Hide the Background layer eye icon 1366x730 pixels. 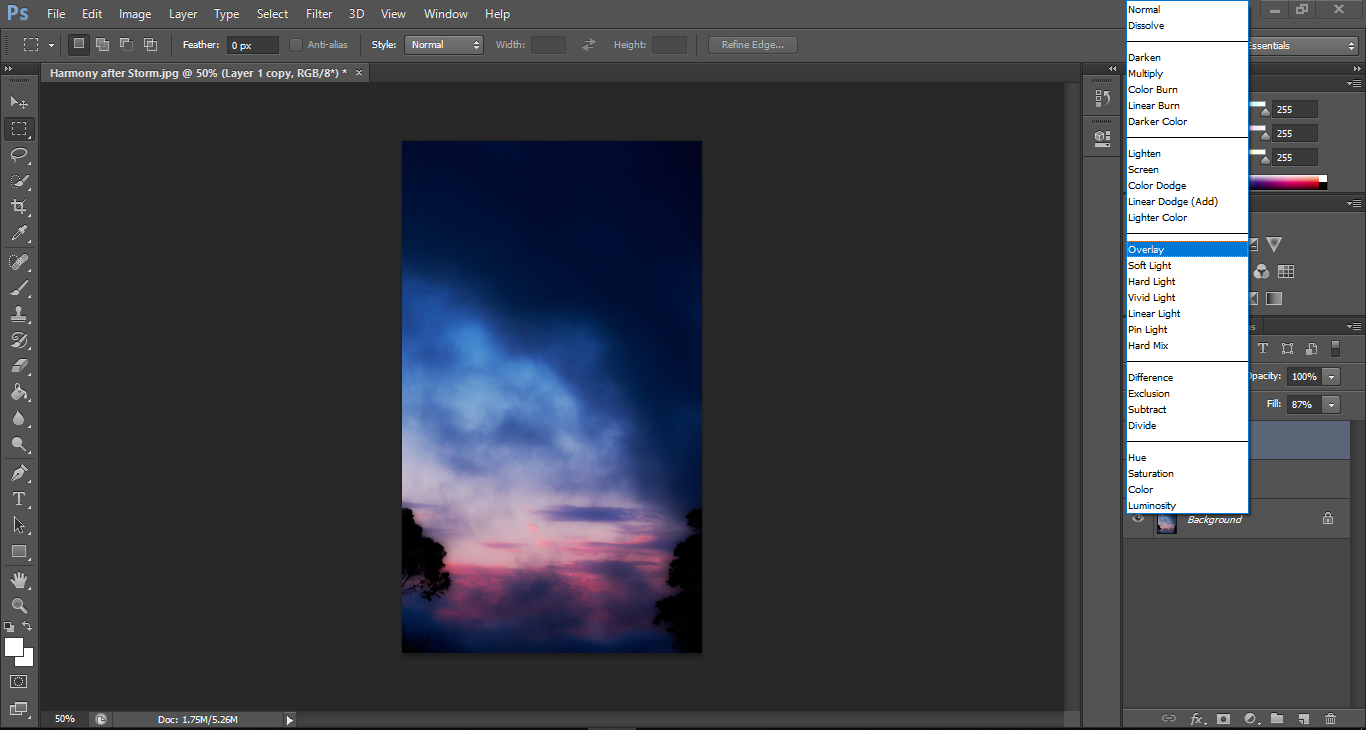tap(1137, 519)
